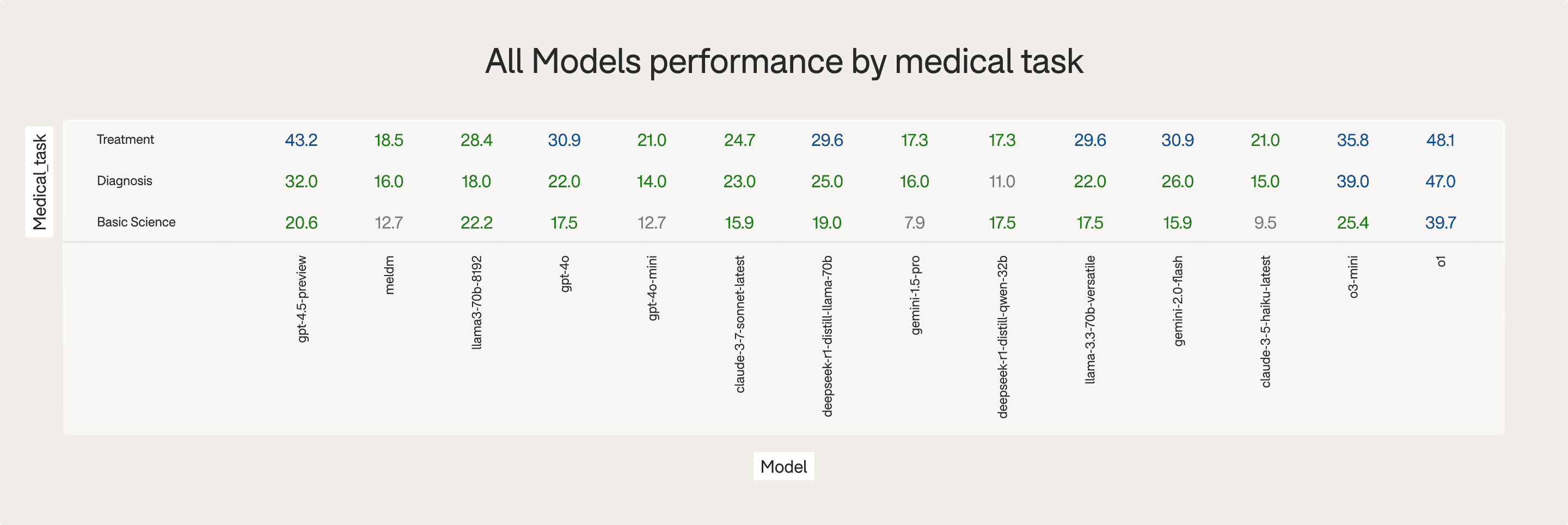Click the 39.0 Diagnosis score for o3-mini
Screen dimensions: 1568x525
point(1352,181)
